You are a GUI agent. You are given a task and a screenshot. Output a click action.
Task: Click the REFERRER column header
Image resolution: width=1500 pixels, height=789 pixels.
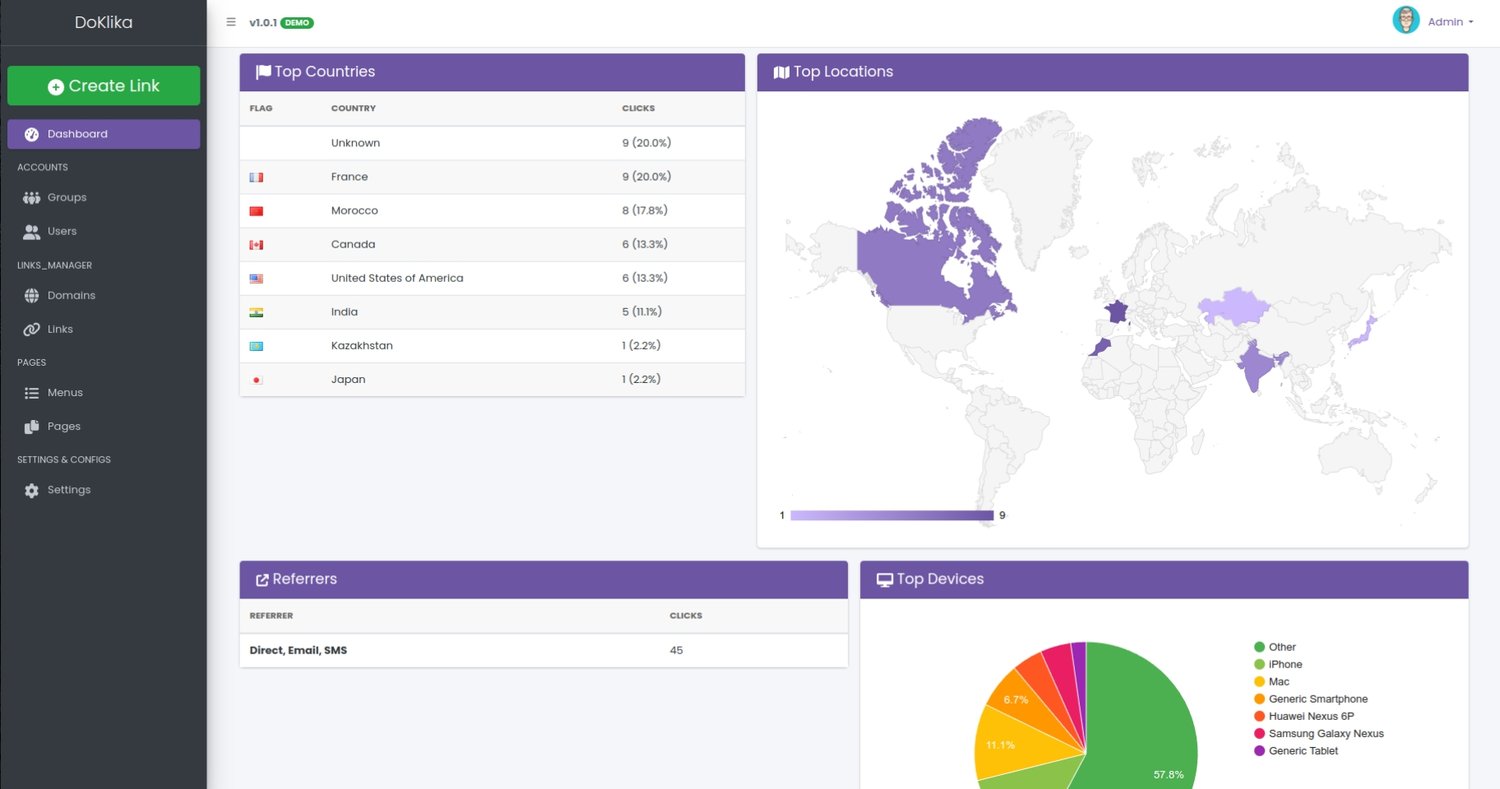click(x=271, y=616)
